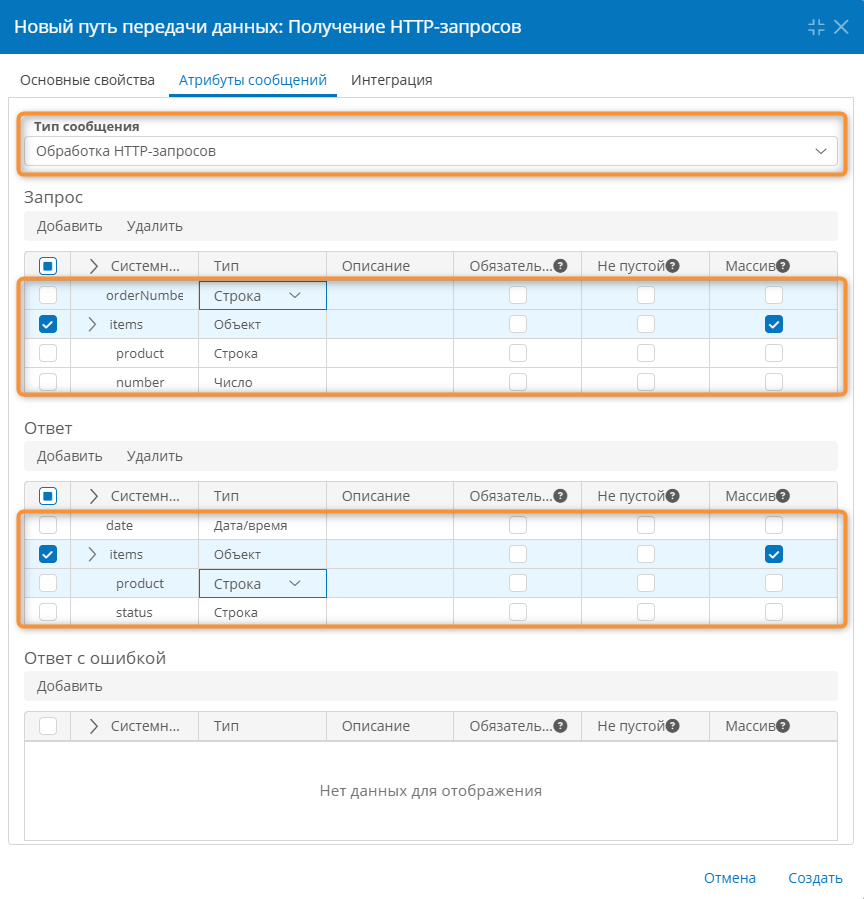Viewport: 864px width, 899px height.
Task: Click help icon next to Массив in Запрос table
Action: coord(783,266)
